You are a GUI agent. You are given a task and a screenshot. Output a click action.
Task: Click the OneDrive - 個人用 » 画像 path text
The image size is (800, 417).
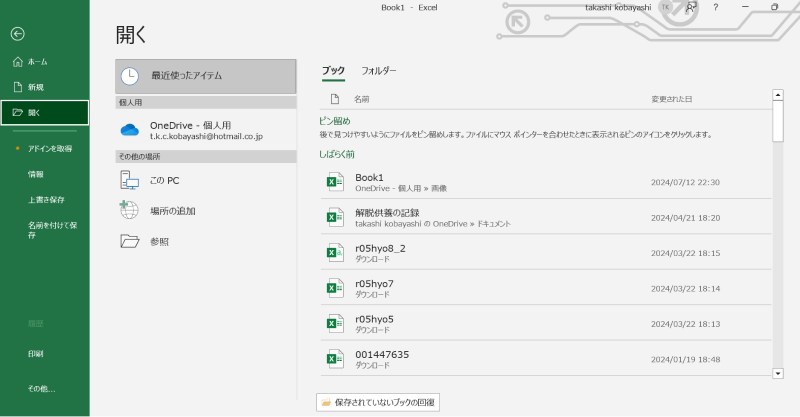[401, 188]
